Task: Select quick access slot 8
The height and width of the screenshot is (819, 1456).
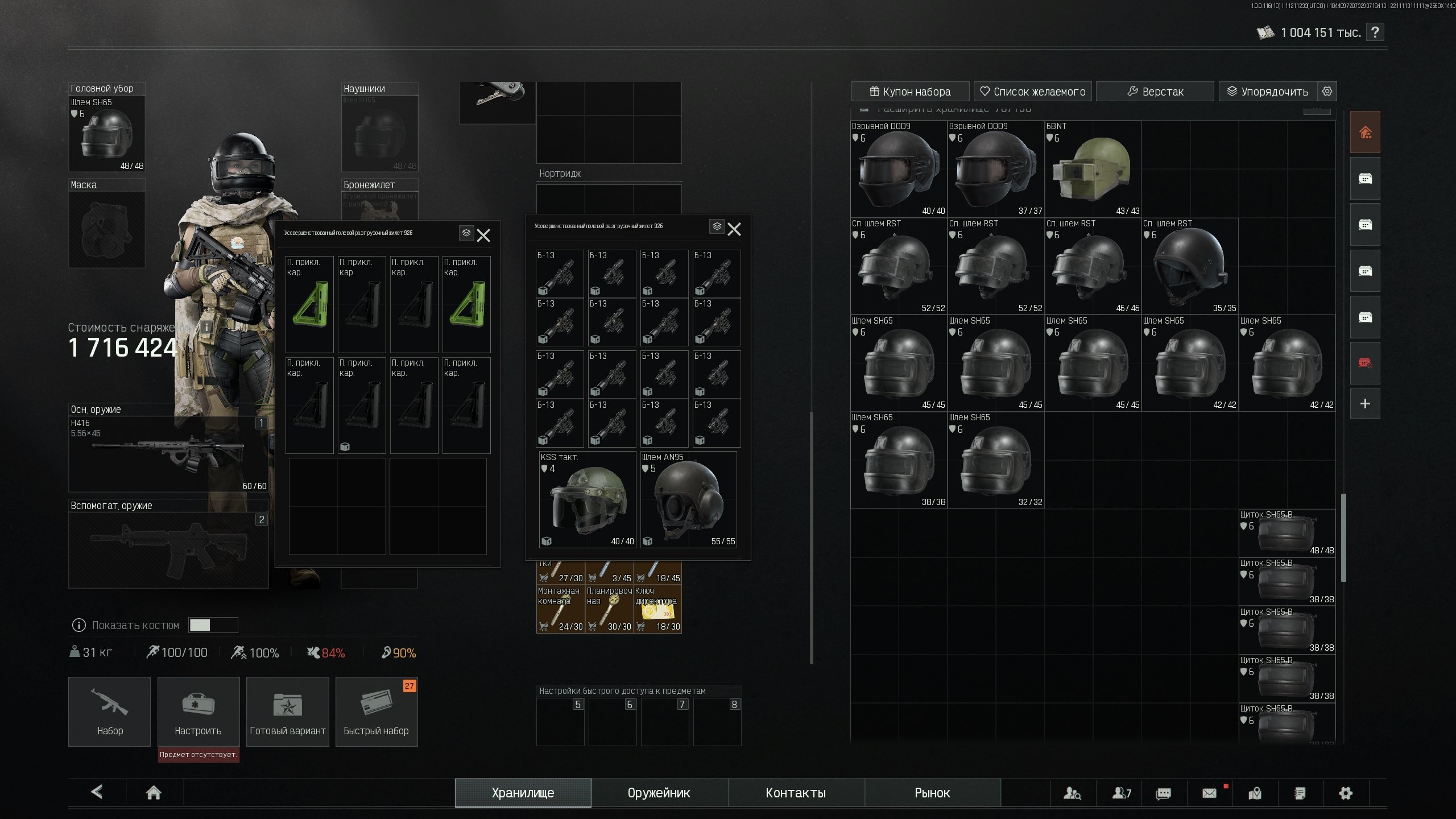Action: (x=717, y=722)
